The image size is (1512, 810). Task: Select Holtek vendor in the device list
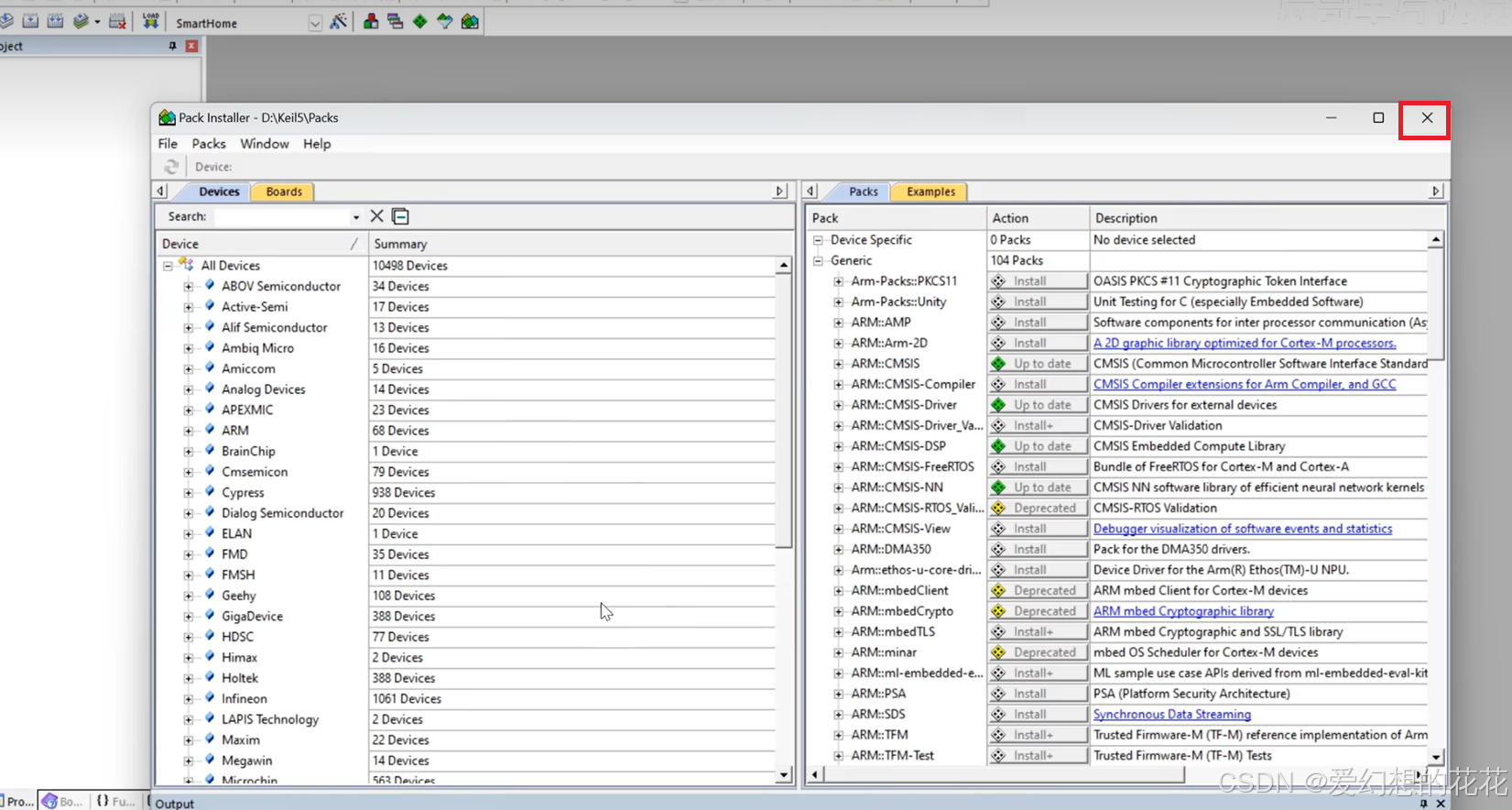click(240, 678)
